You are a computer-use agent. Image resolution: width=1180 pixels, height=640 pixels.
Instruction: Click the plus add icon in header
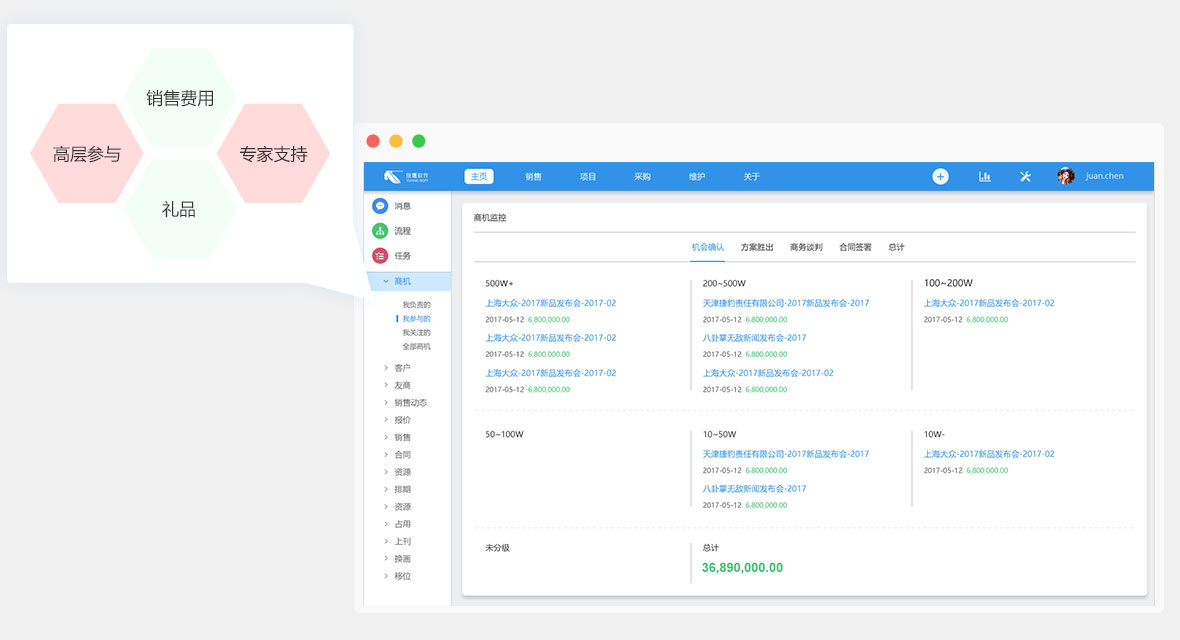coord(940,177)
